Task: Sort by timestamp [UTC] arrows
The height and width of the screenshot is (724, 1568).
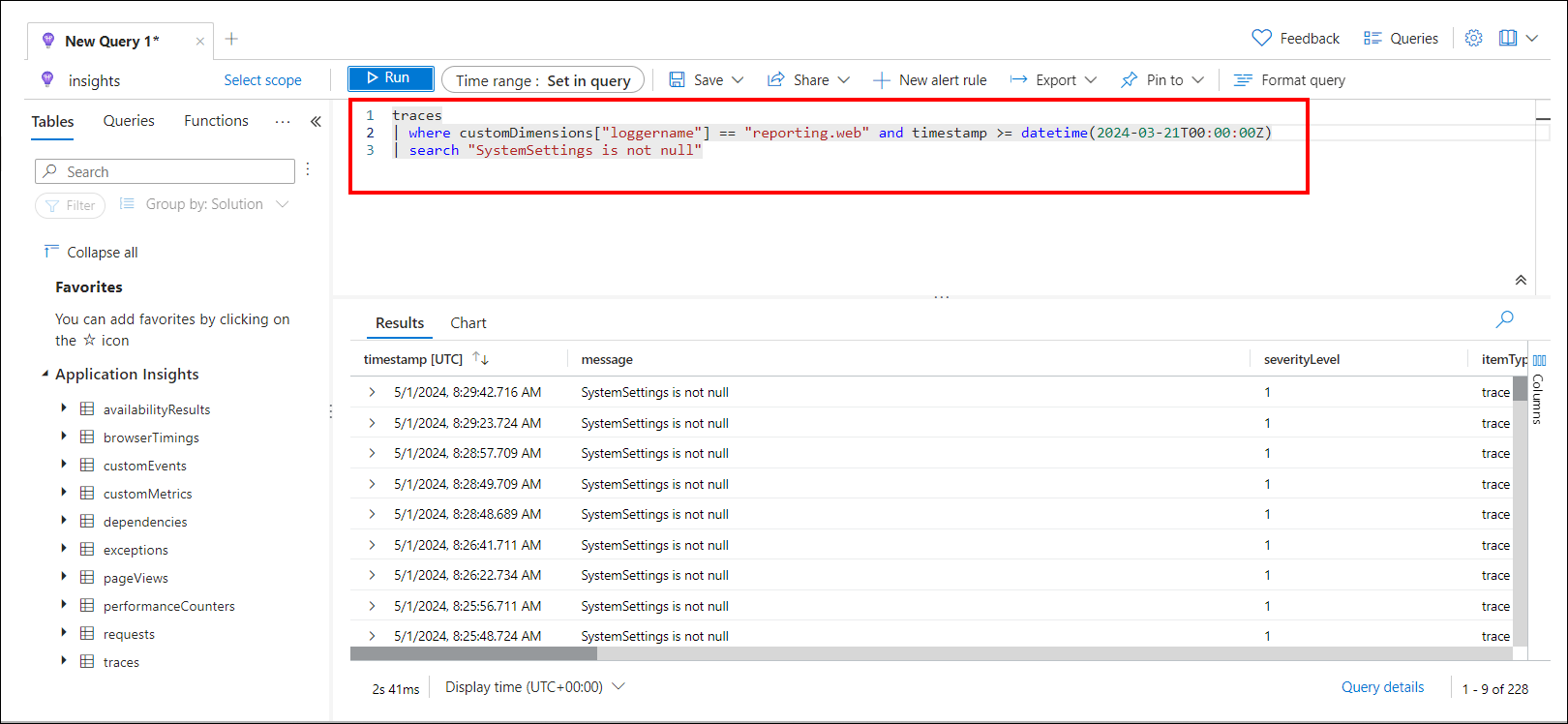Action: coord(481,359)
